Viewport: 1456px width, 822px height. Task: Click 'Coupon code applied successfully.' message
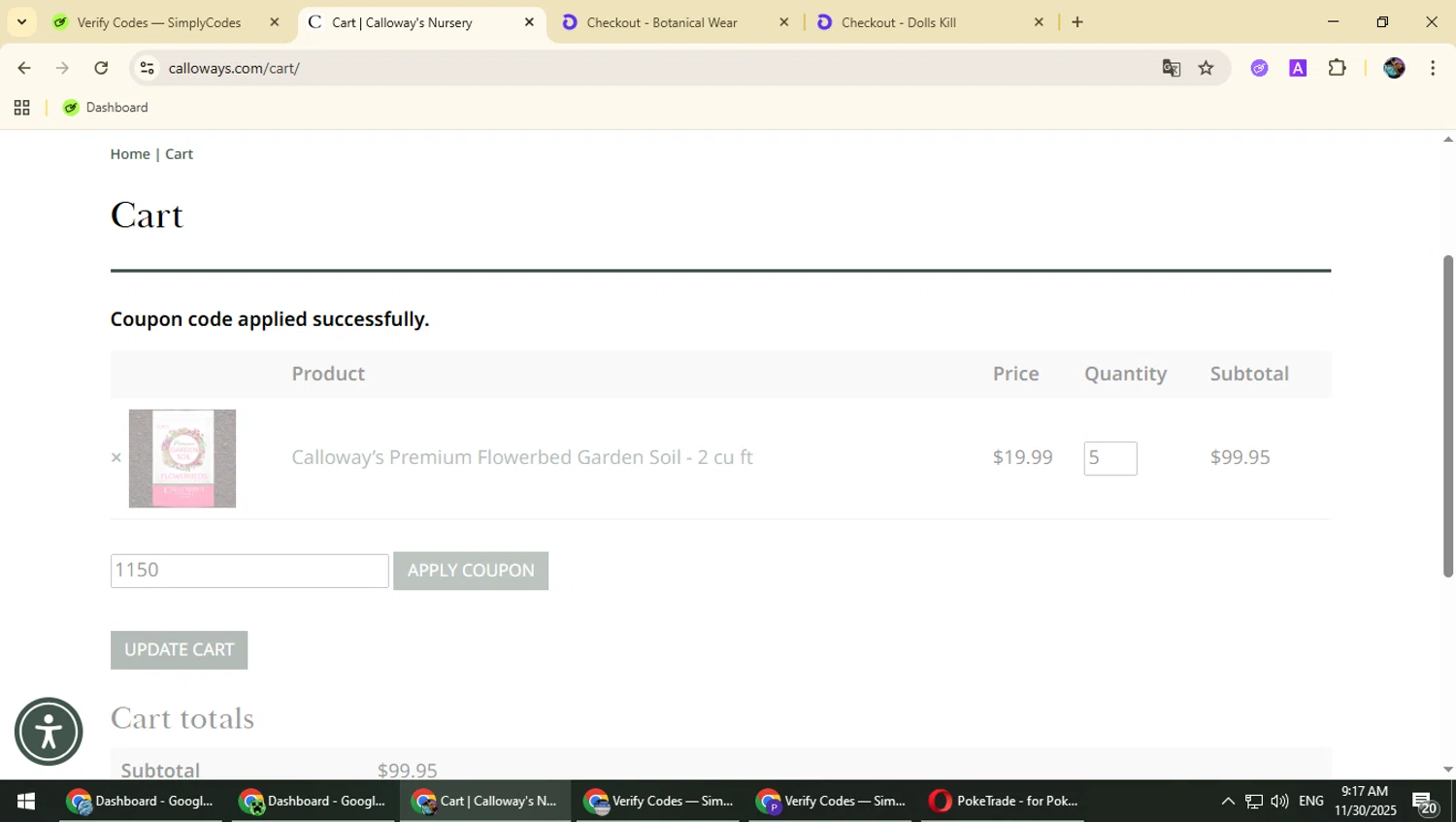270,319
